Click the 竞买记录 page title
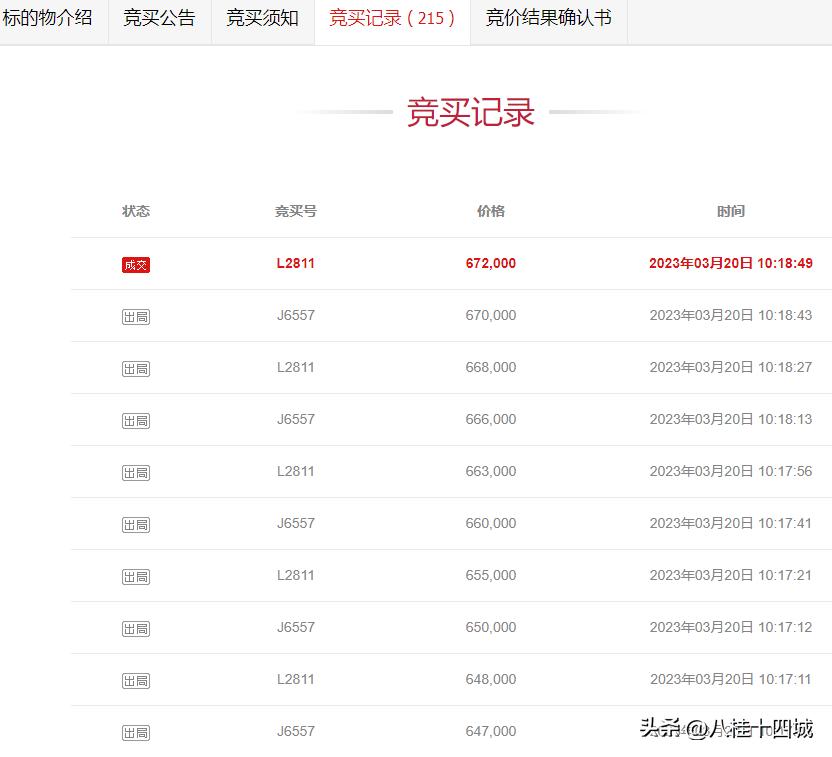The width and height of the screenshot is (832, 757). coord(470,112)
